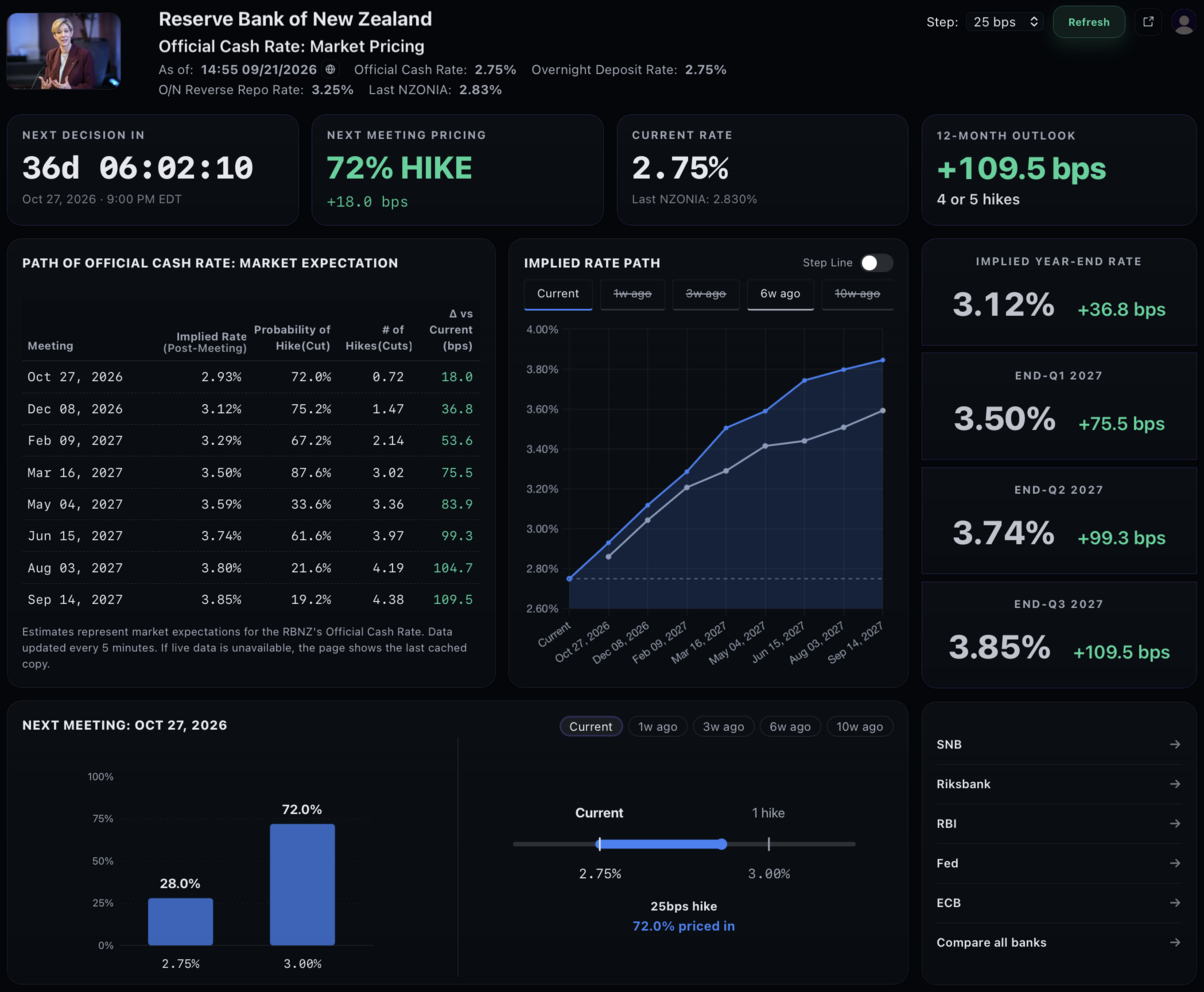
Task: Click the blue hike probability slider handle
Action: pos(722,844)
